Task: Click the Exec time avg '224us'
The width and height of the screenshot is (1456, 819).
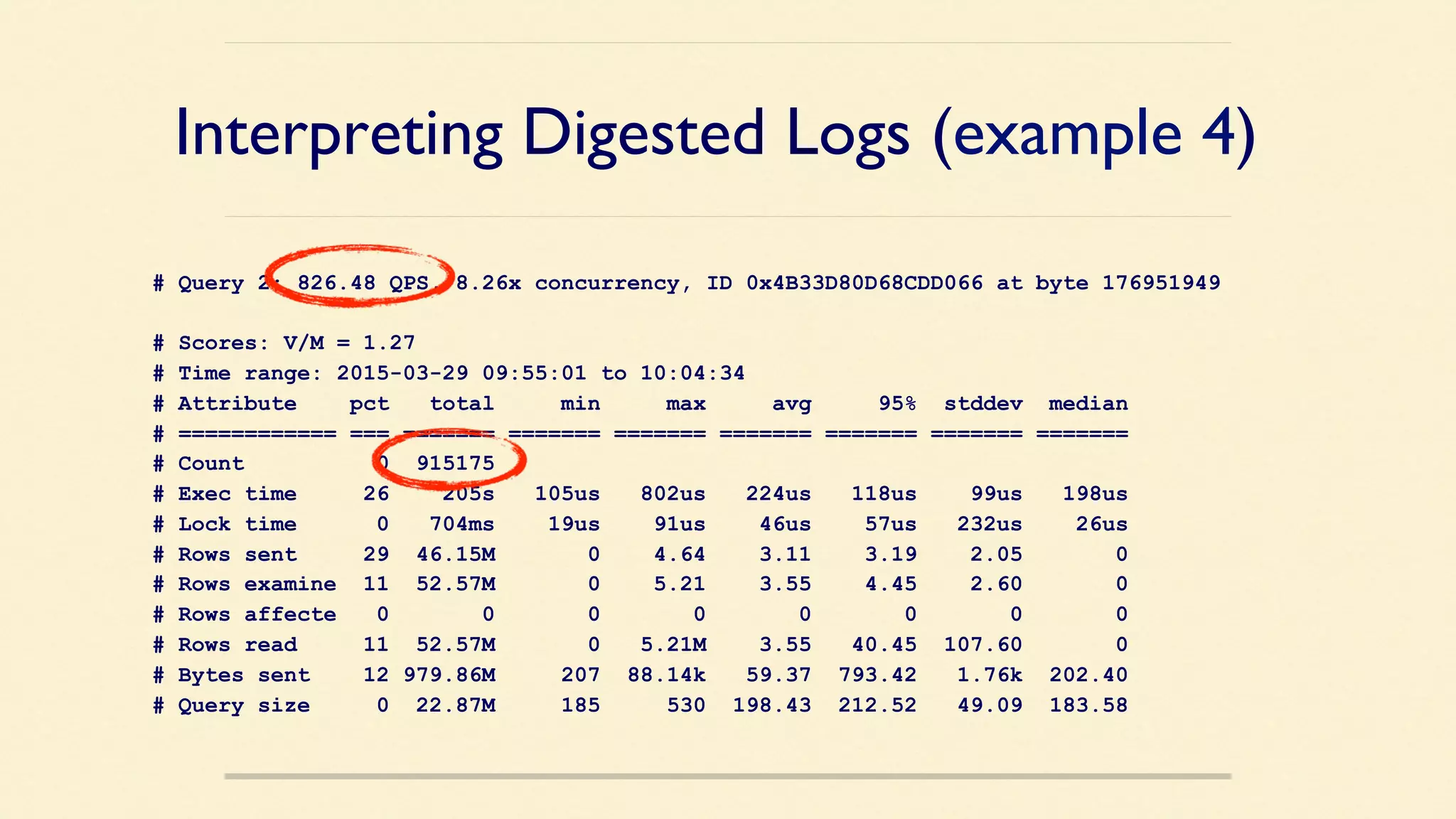Action: (778, 494)
